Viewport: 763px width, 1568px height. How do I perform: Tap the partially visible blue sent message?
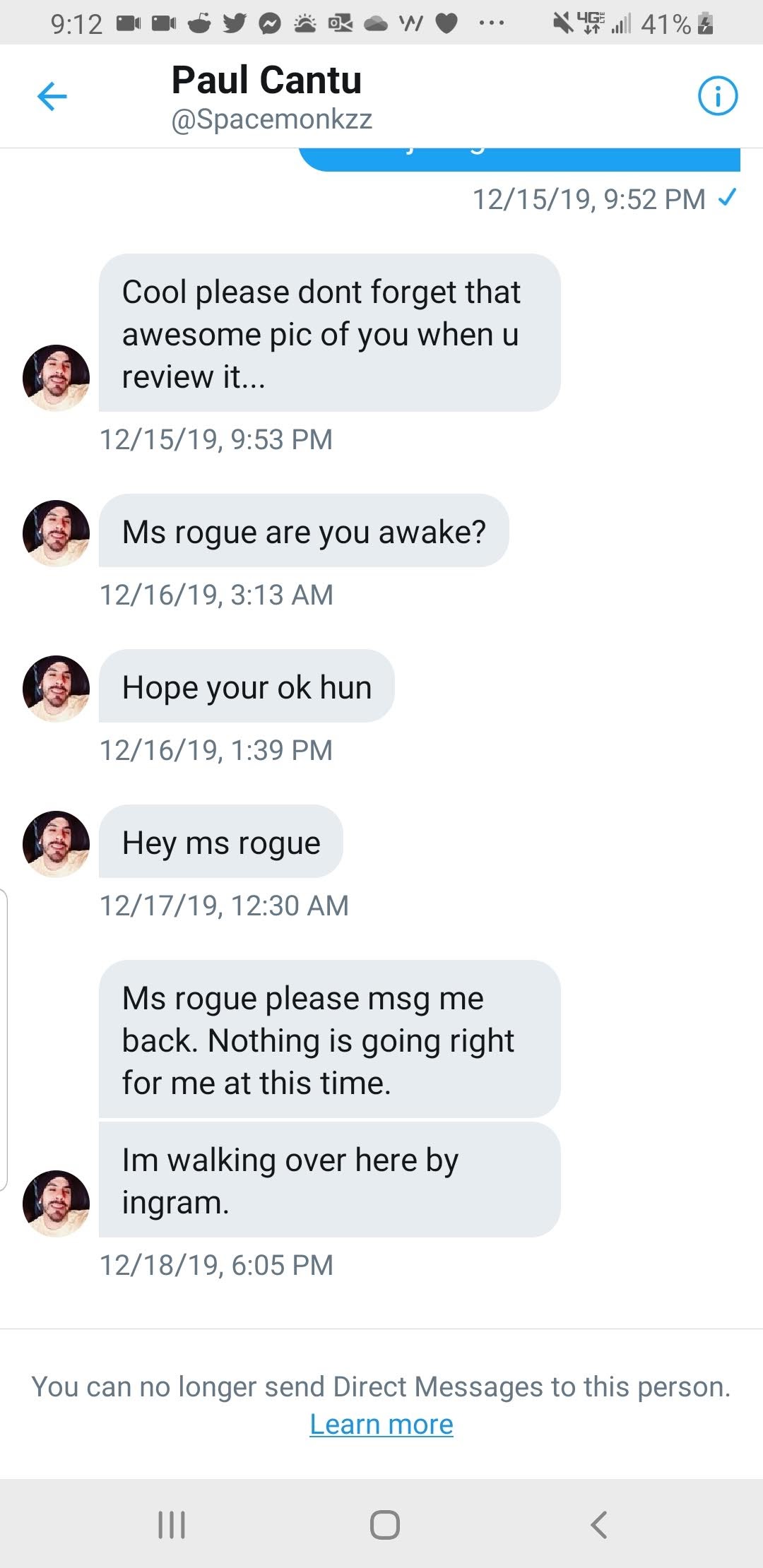(x=519, y=159)
